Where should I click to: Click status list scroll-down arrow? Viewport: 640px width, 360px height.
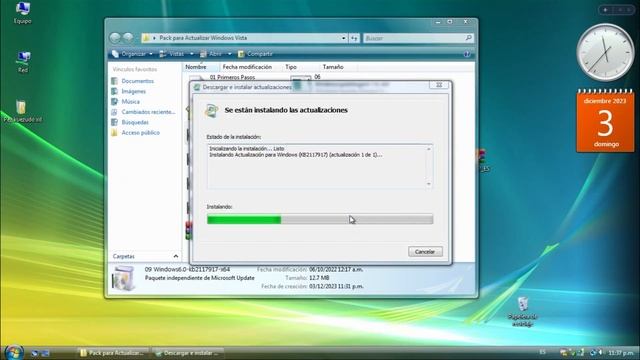(429, 184)
